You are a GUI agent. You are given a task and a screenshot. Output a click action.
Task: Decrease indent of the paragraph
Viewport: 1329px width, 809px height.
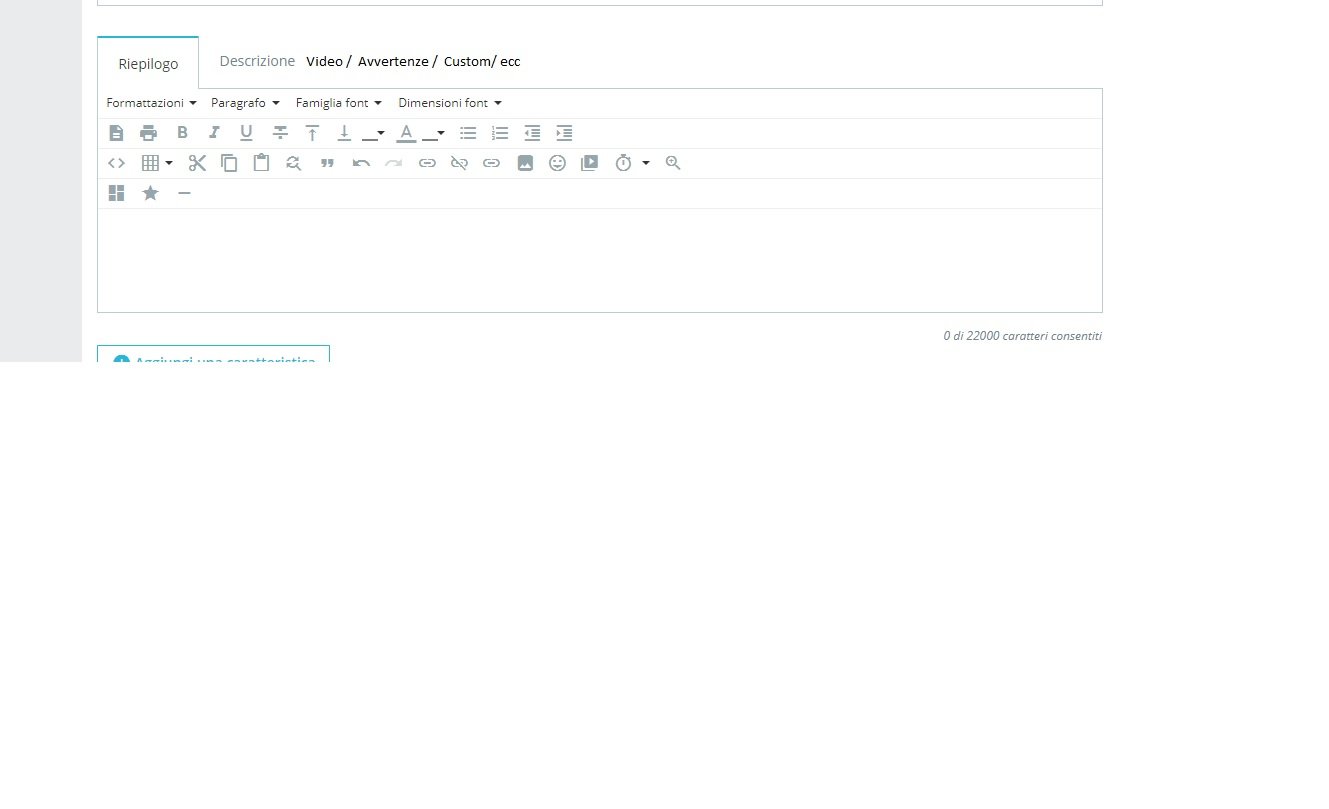point(532,133)
